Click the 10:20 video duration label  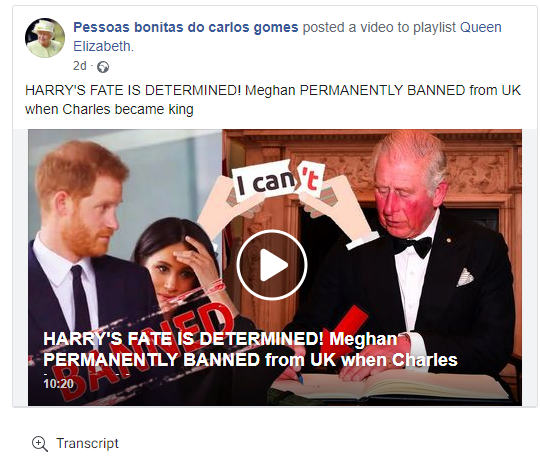tap(59, 384)
